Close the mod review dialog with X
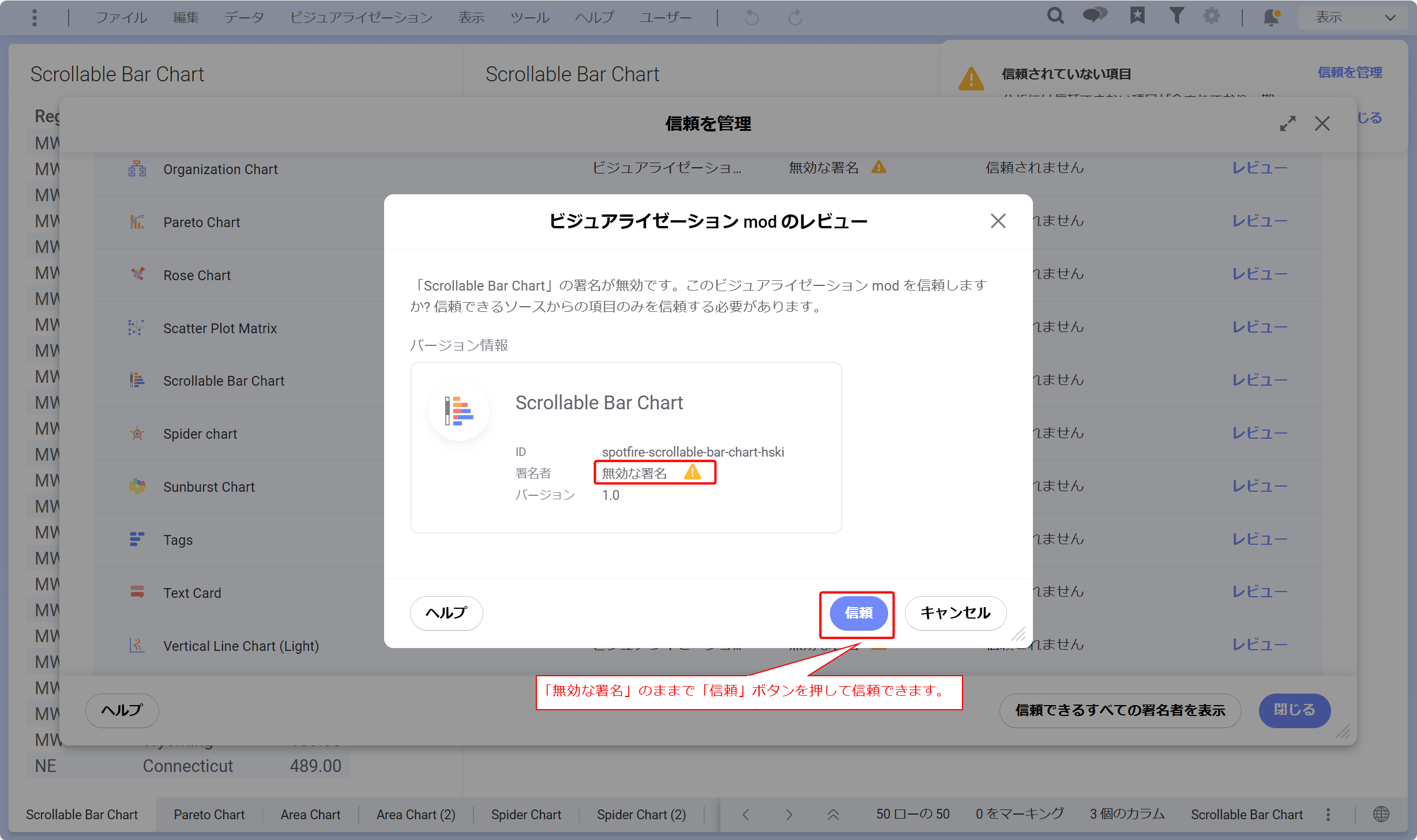The width and height of the screenshot is (1417, 840). (x=998, y=221)
